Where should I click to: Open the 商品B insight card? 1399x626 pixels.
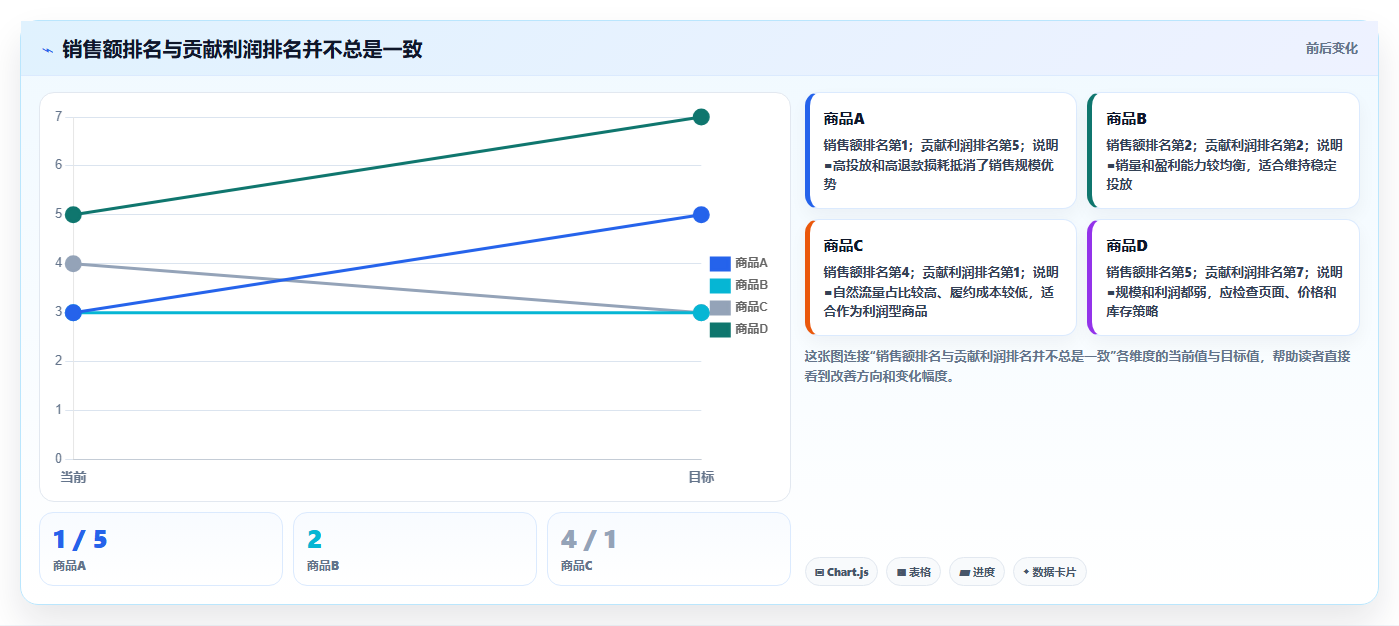[1223, 150]
